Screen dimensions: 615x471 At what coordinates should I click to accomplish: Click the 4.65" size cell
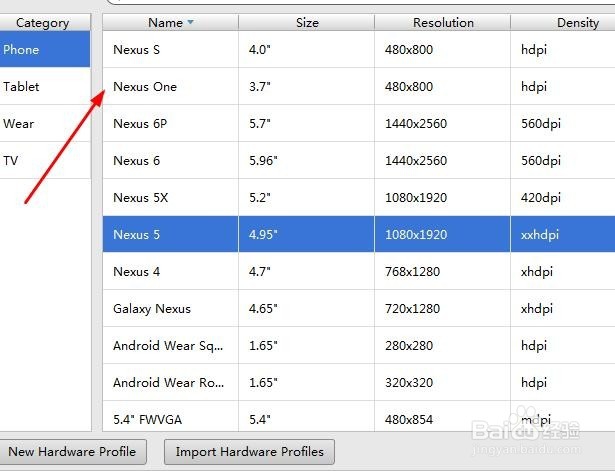(307, 308)
